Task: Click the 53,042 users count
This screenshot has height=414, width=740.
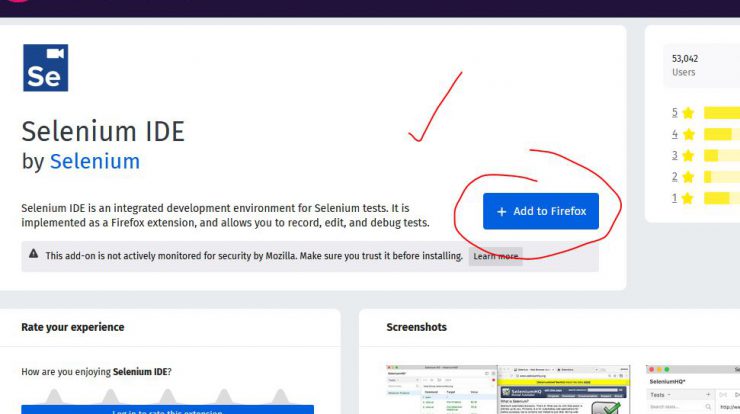Action: pos(685,59)
